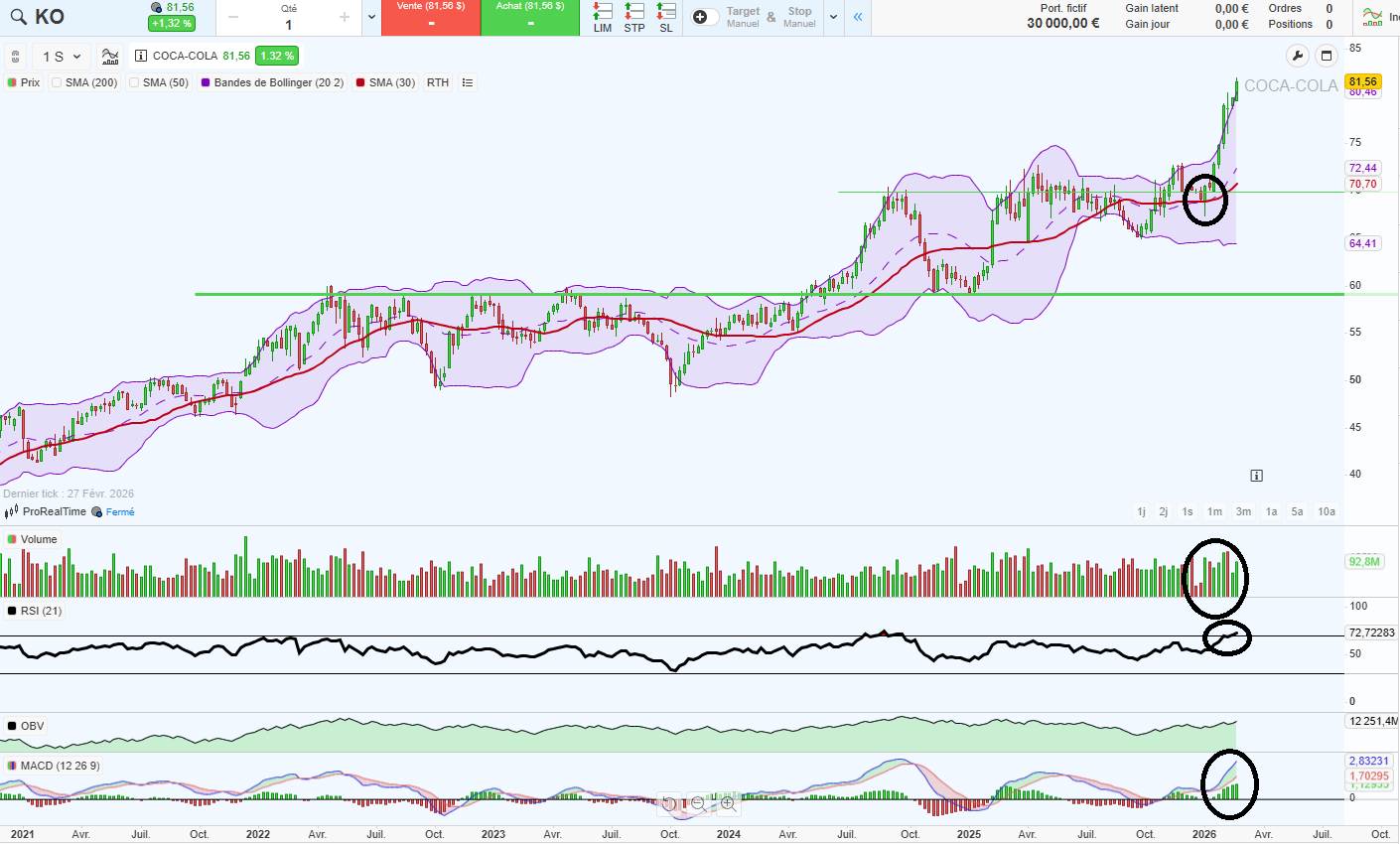Click the red Vente sell button
Viewport: 1400px width, 844px height.
[x=430, y=17]
